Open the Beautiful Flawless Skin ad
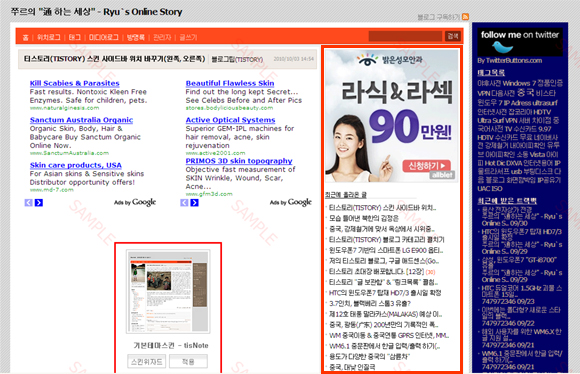Image resolution: width=580 pixels, height=374 pixels. [230, 83]
